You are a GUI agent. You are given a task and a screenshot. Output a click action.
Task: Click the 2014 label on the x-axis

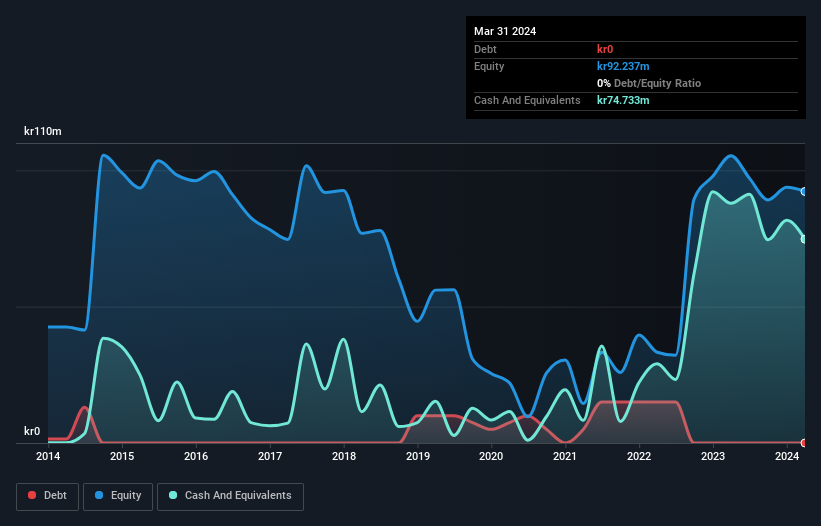tap(48, 457)
